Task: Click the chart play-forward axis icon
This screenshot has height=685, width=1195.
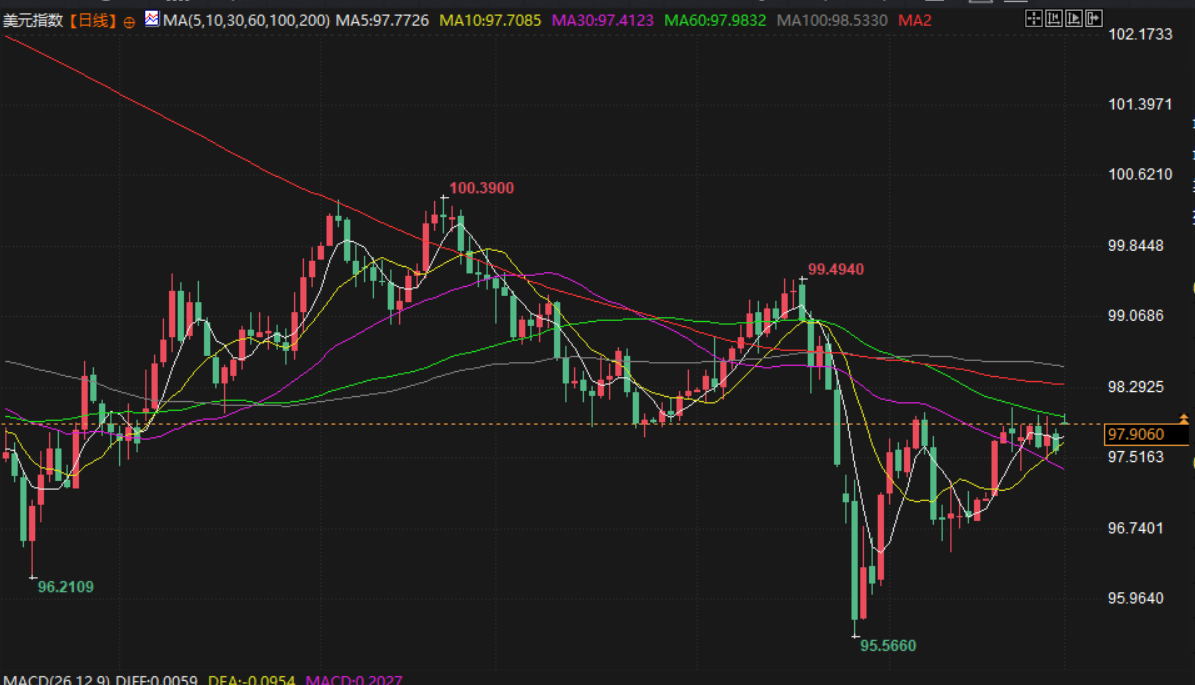Action: [1074, 18]
